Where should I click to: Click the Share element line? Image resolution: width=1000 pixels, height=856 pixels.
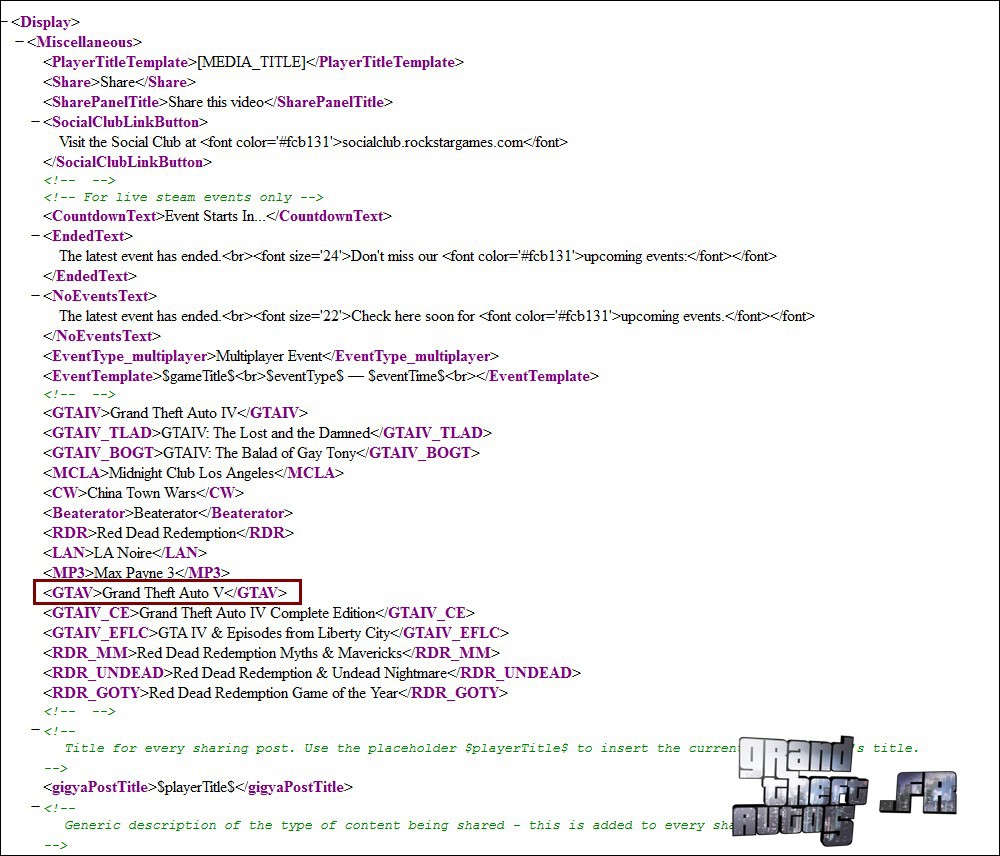pyautogui.click(x=119, y=82)
